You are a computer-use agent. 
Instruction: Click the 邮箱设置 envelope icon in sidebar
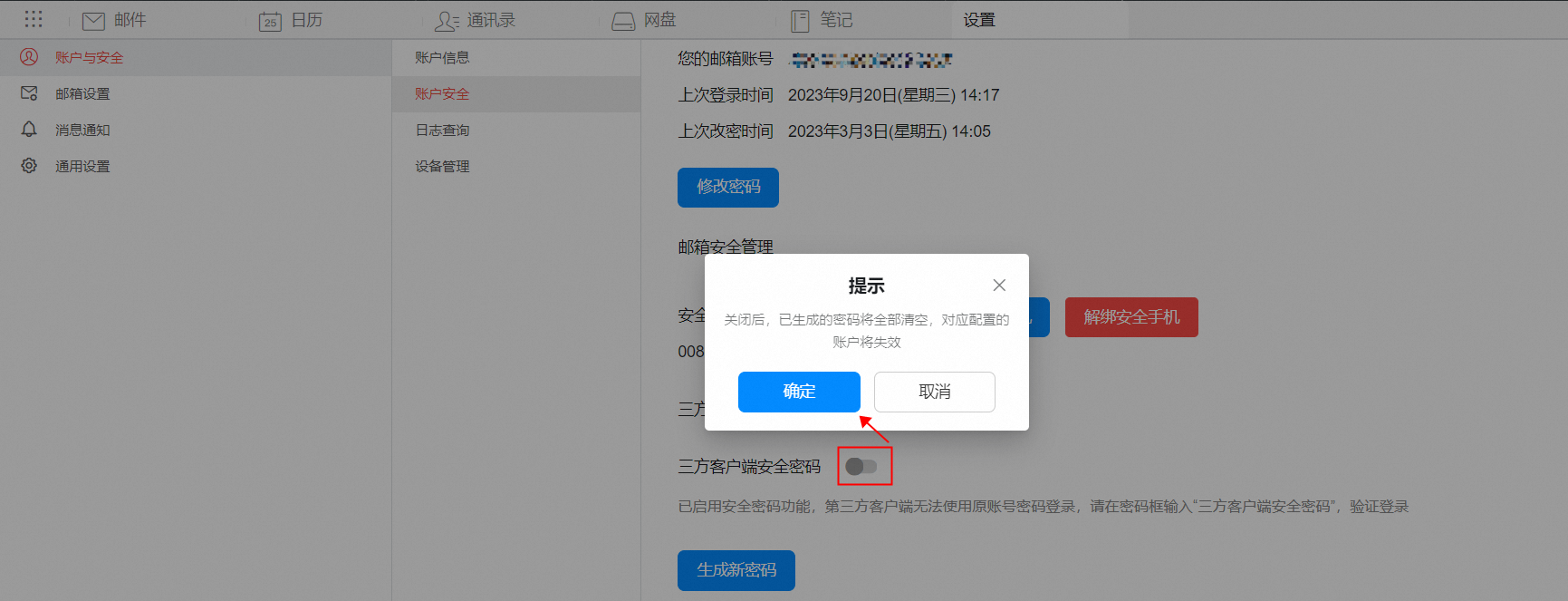[x=29, y=93]
